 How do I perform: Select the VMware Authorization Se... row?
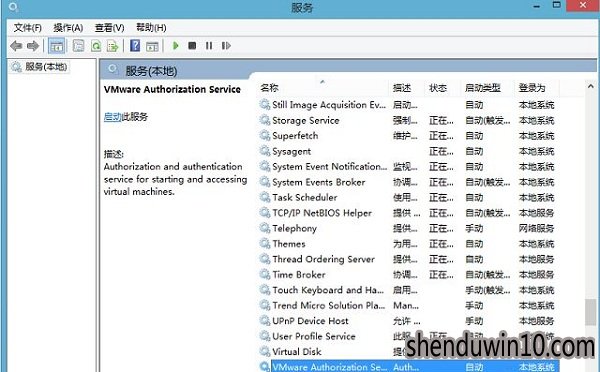[x=408, y=367]
